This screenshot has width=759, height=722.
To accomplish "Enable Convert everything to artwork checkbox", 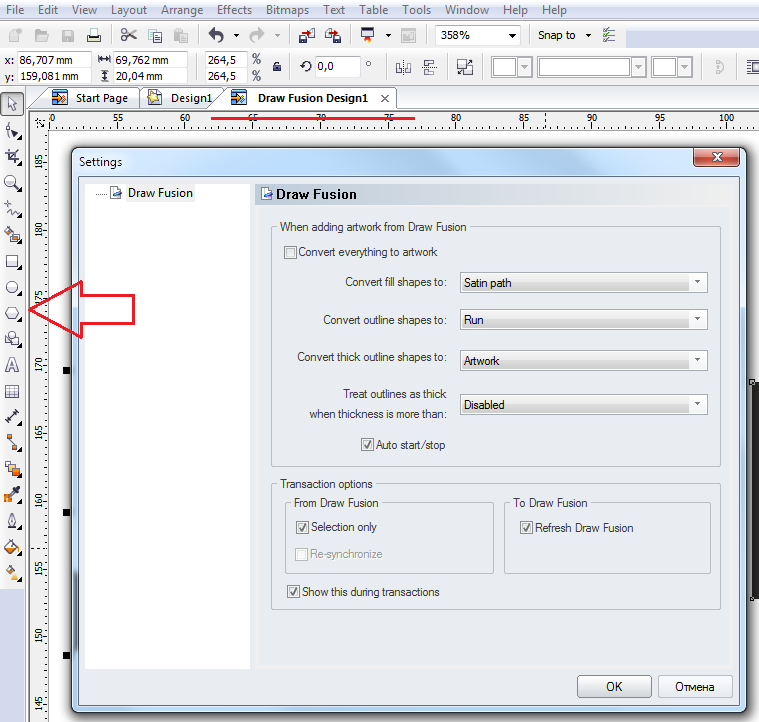I will tap(291, 252).
